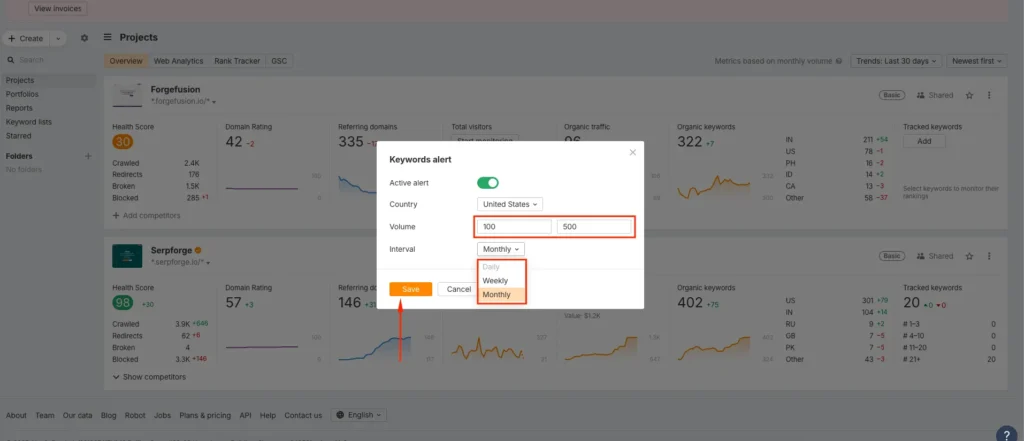Expand the Monthly interval dropdown
The height and width of the screenshot is (441, 1024).
[500, 249]
